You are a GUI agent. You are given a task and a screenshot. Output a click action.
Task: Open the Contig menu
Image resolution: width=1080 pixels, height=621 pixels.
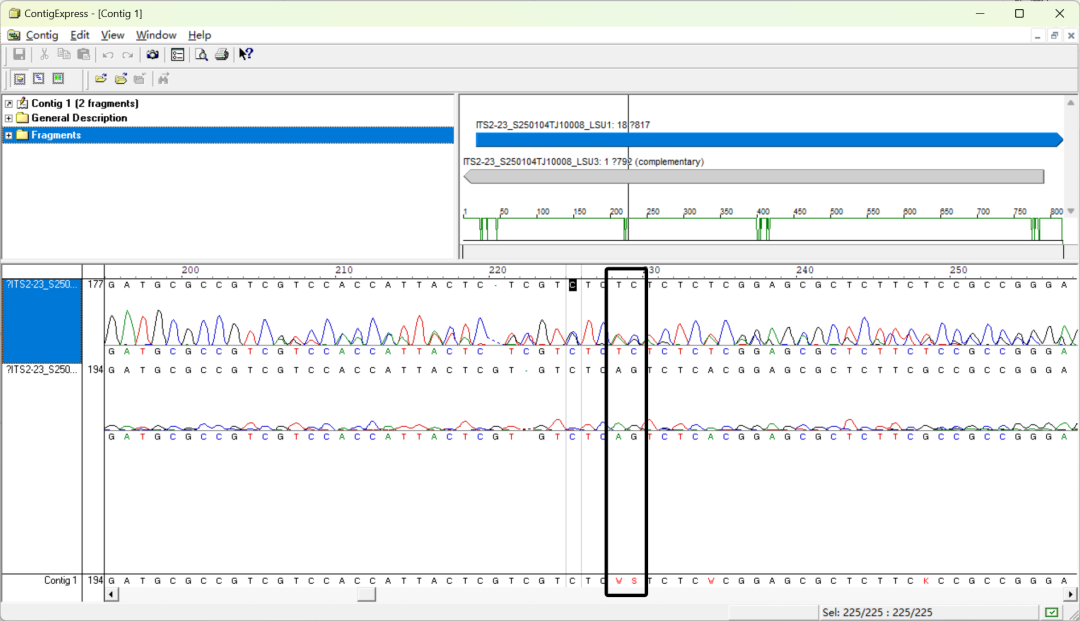coord(42,35)
